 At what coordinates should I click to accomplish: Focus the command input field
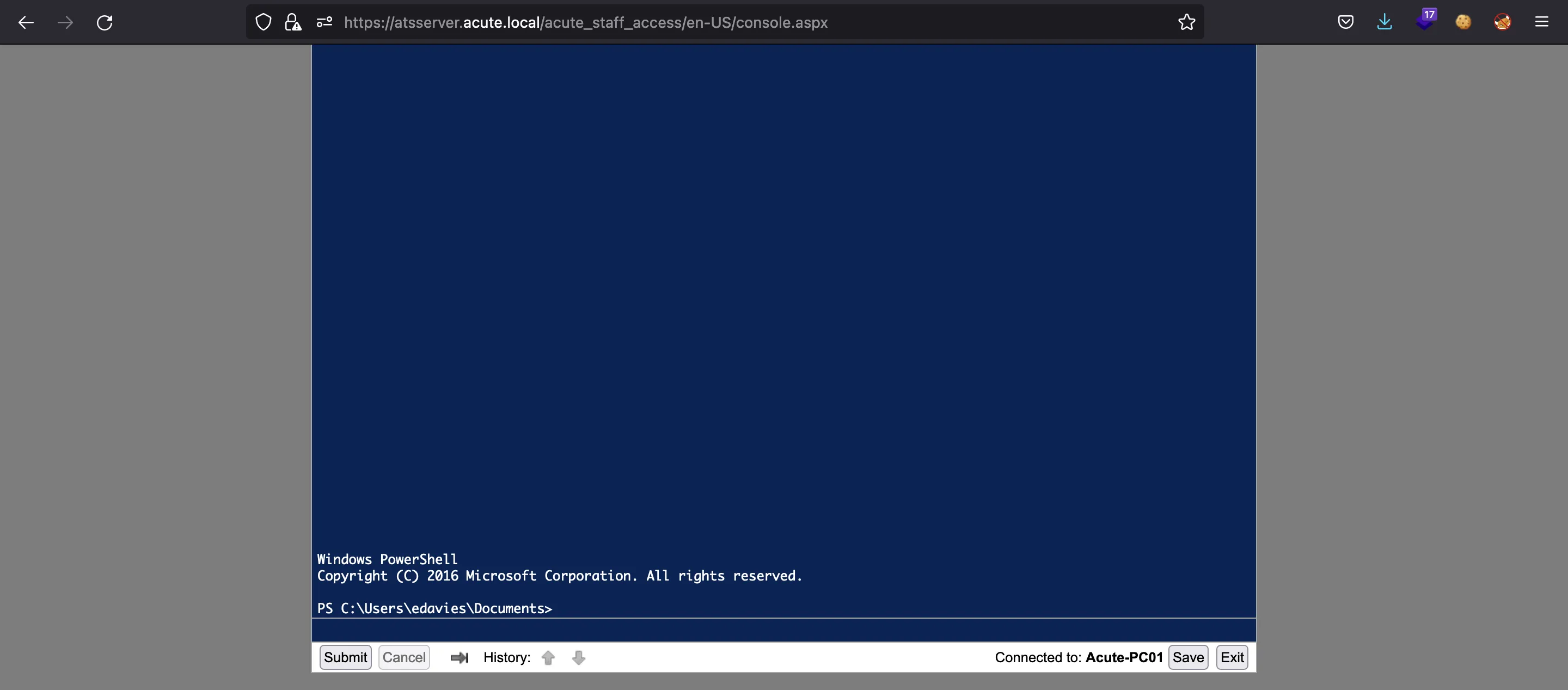(783, 630)
